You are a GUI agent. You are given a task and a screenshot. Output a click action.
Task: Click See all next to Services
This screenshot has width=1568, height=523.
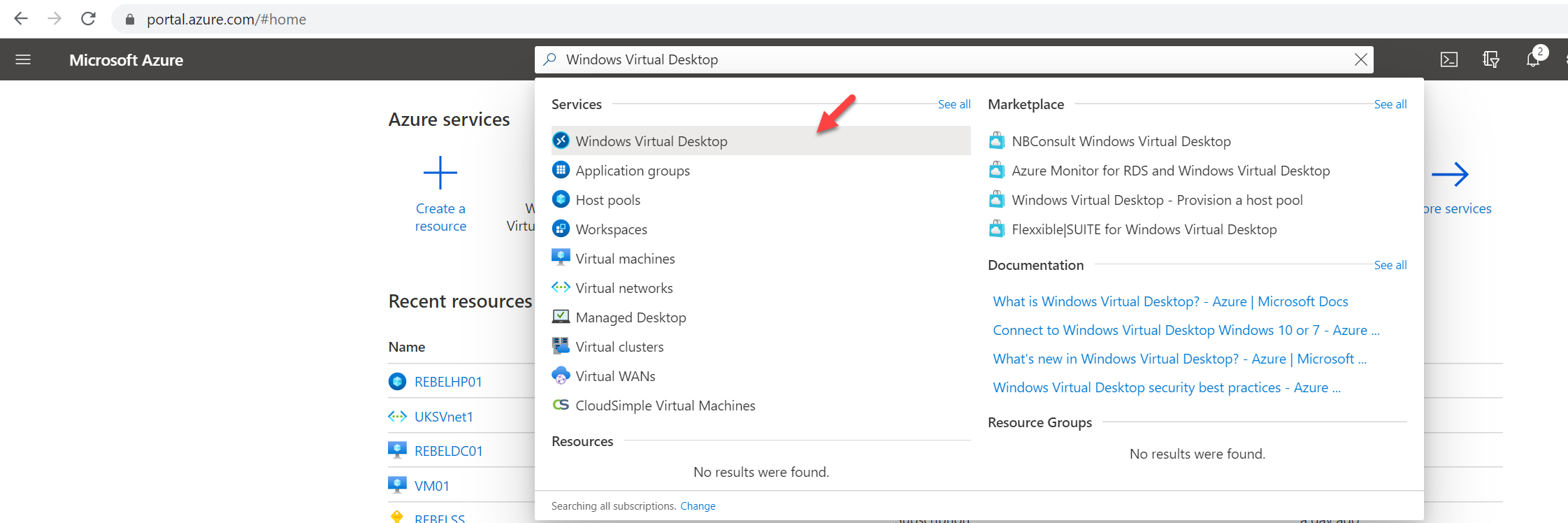pyautogui.click(x=954, y=104)
